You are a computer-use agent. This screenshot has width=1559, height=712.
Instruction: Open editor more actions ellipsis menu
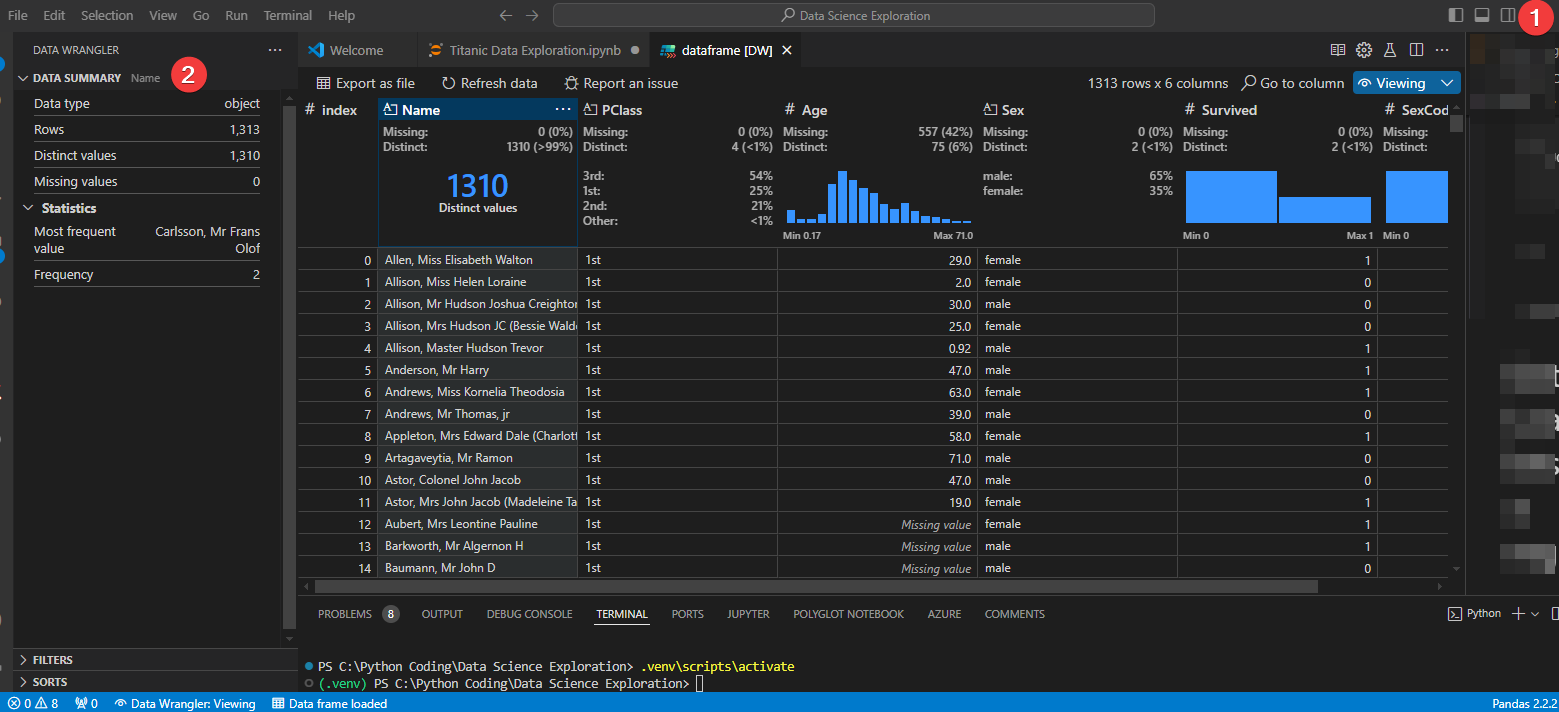[x=1442, y=50]
